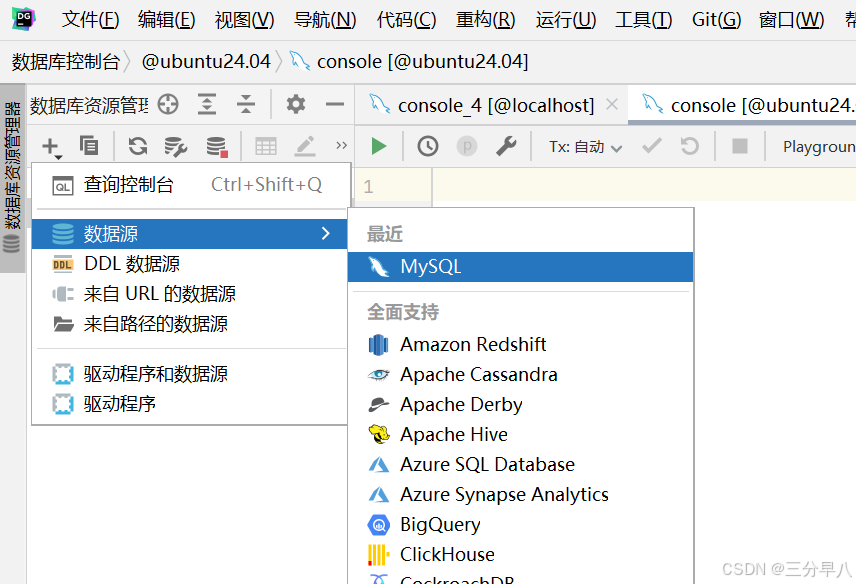Click the expand all icon in database explorer
The width and height of the screenshot is (856, 584).
[207, 104]
